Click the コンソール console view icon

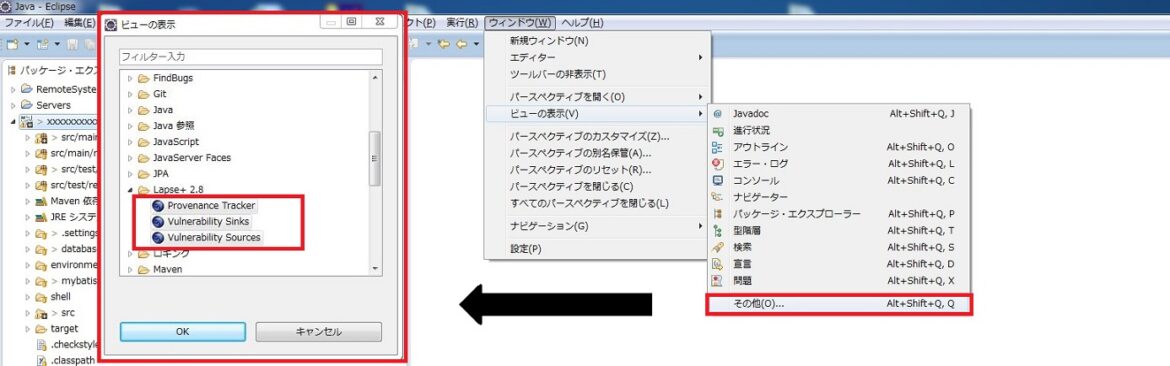point(718,180)
